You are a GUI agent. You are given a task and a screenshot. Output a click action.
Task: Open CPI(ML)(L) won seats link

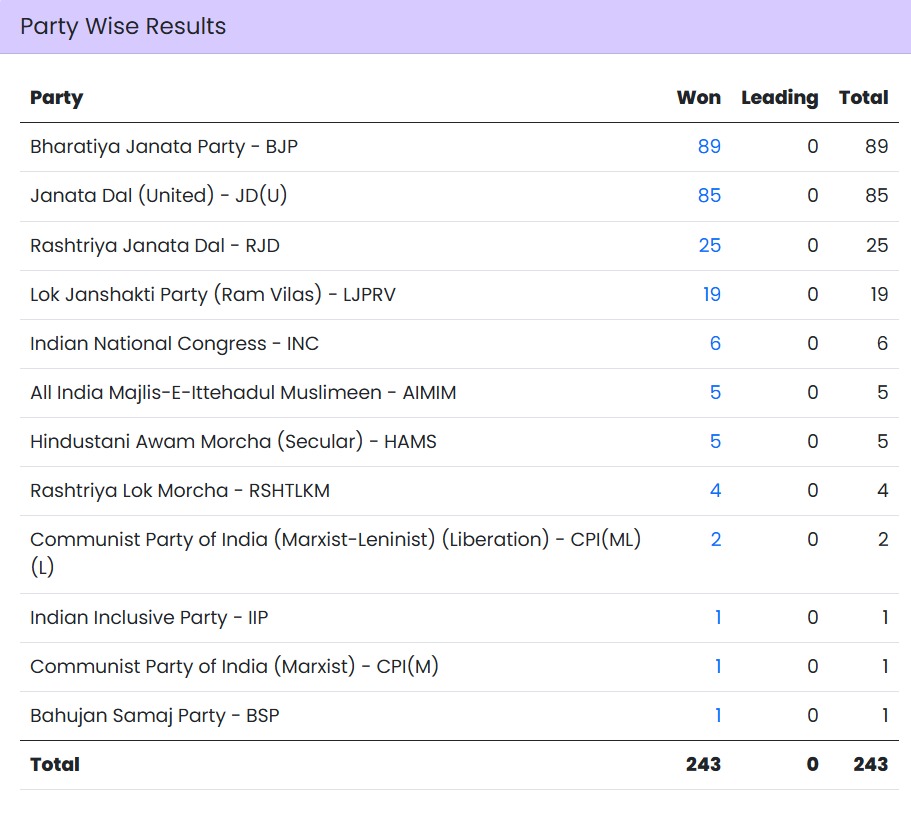click(x=715, y=539)
